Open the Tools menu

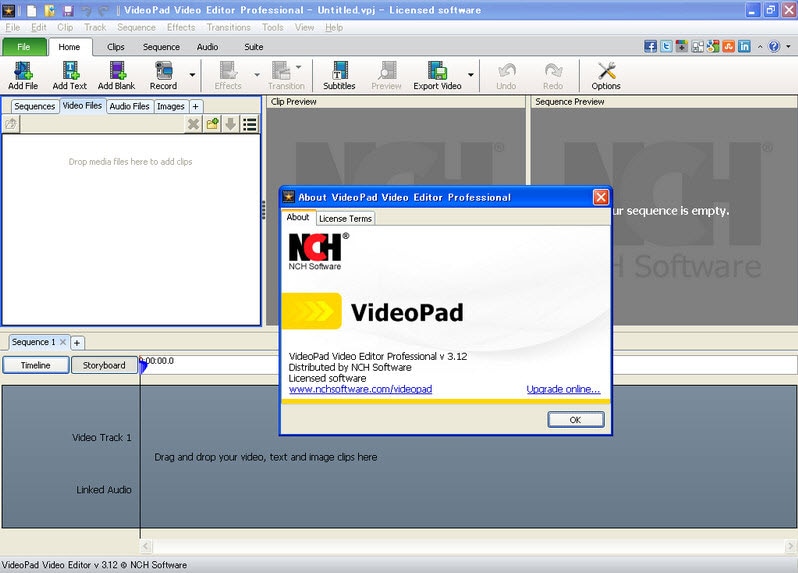[273, 27]
